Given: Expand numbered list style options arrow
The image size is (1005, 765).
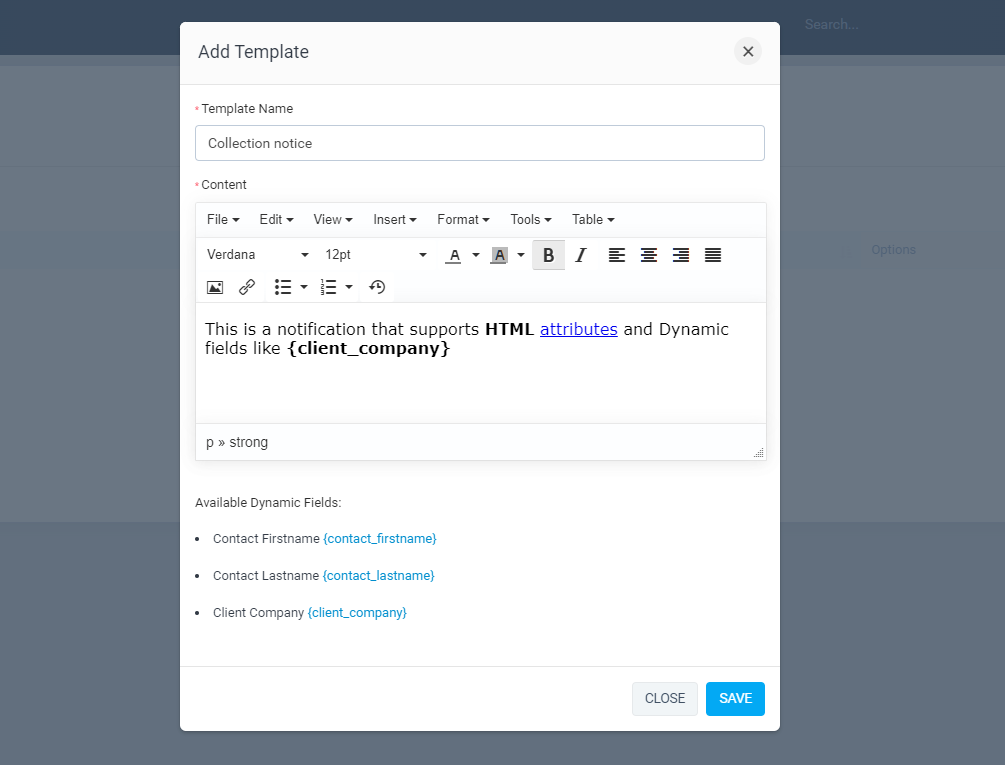Looking at the screenshot, I should tap(349, 287).
